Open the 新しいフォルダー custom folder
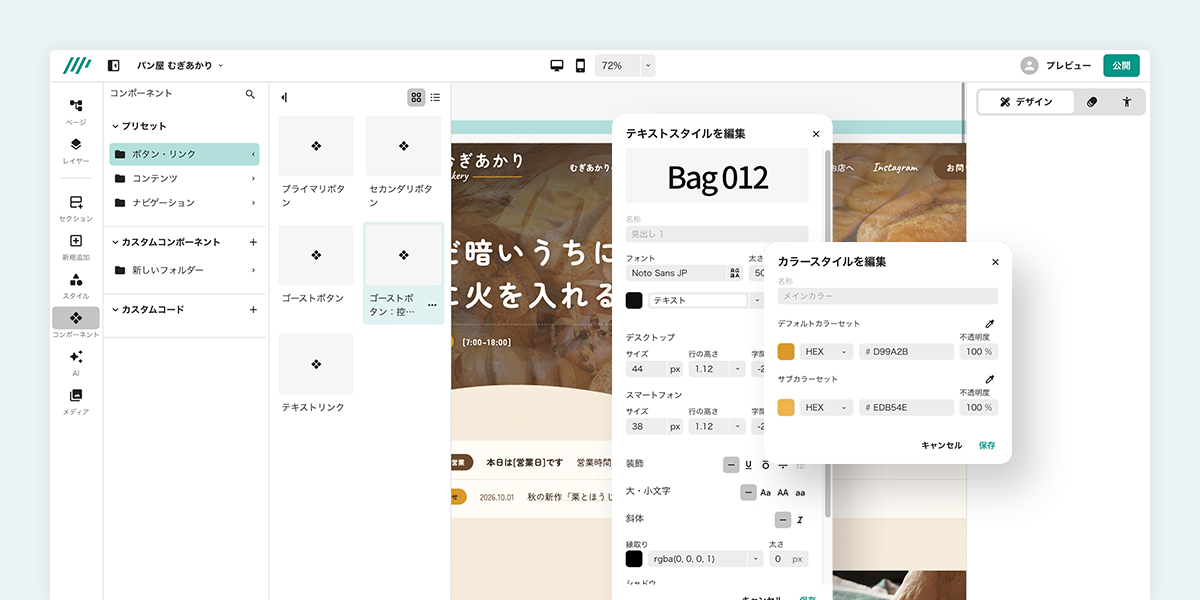1200x600 pixels. click(184, 270)
